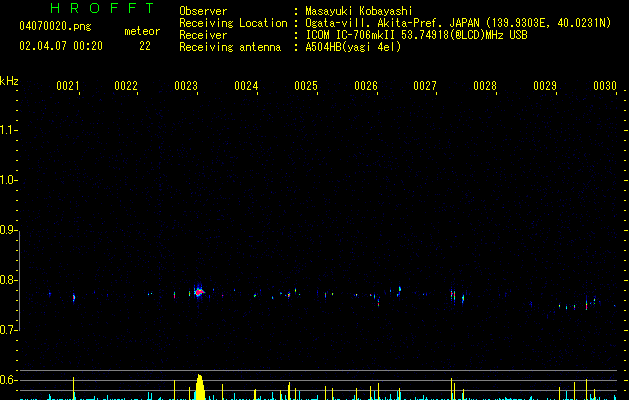The height and width of the screenshot is (400, 629).
Task: Click the meteor label
Action: (142, 31)
